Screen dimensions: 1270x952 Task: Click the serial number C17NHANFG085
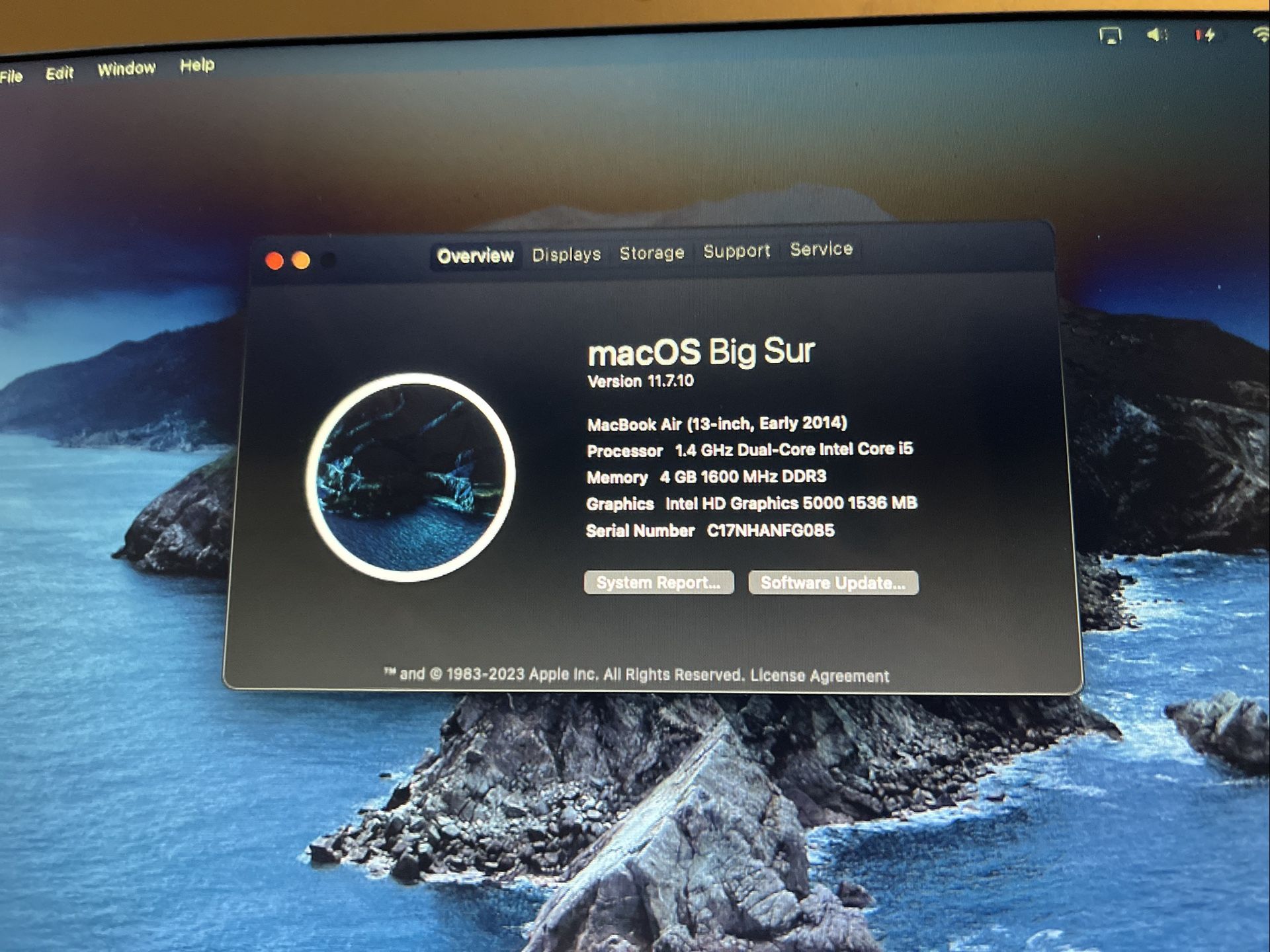(x=773, y=530)
